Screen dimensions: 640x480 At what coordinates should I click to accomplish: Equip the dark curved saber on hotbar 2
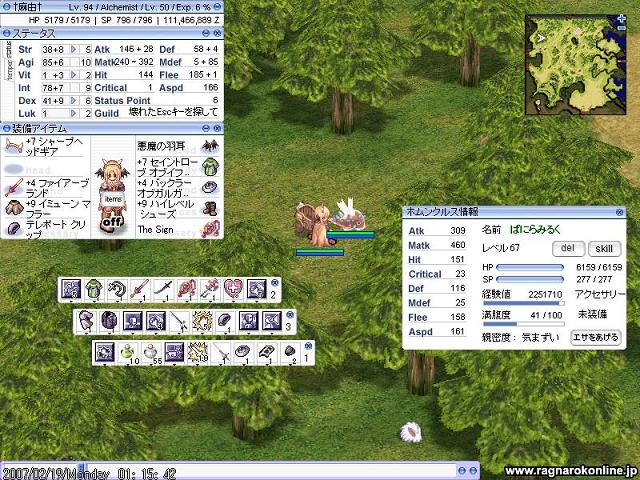tap(163, 289)
